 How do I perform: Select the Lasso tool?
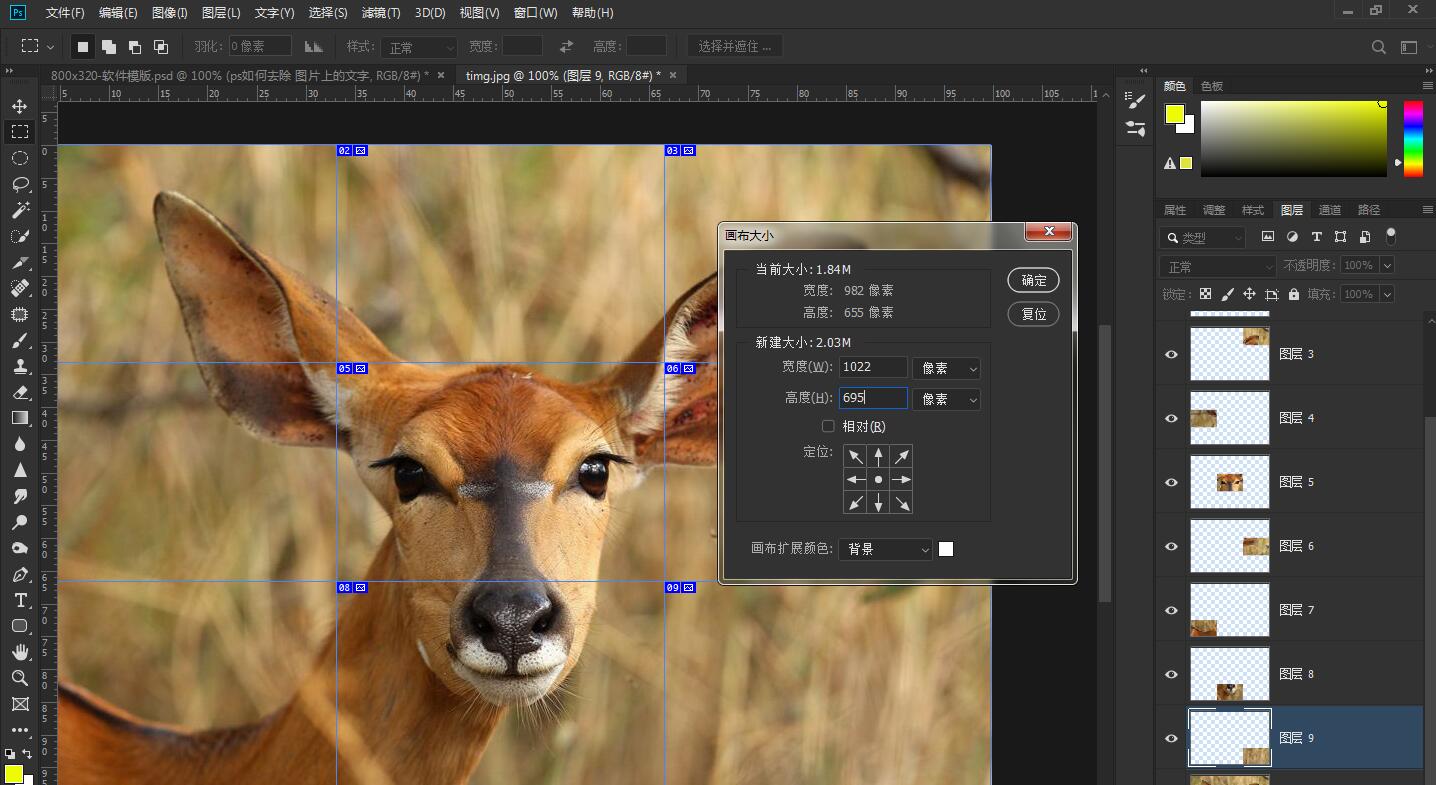[19, 184]
